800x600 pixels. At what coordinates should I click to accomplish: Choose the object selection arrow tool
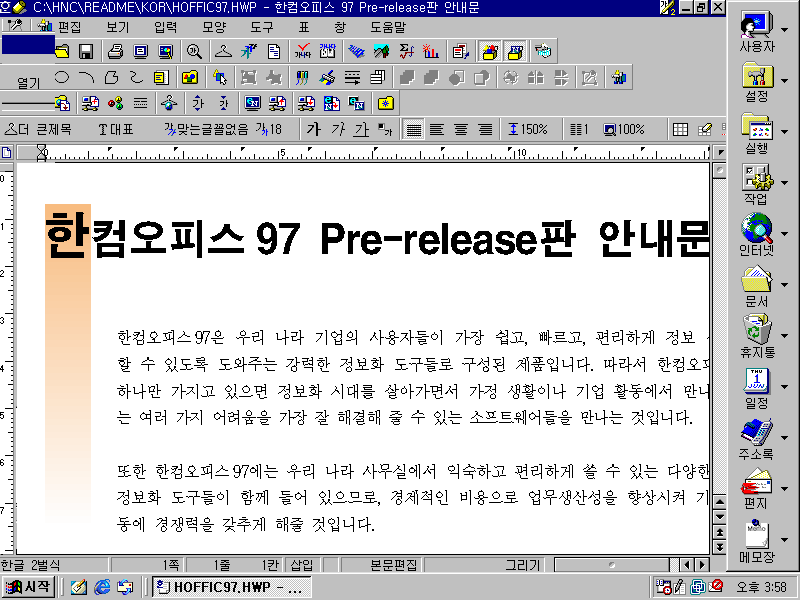[x=219, y=78]
